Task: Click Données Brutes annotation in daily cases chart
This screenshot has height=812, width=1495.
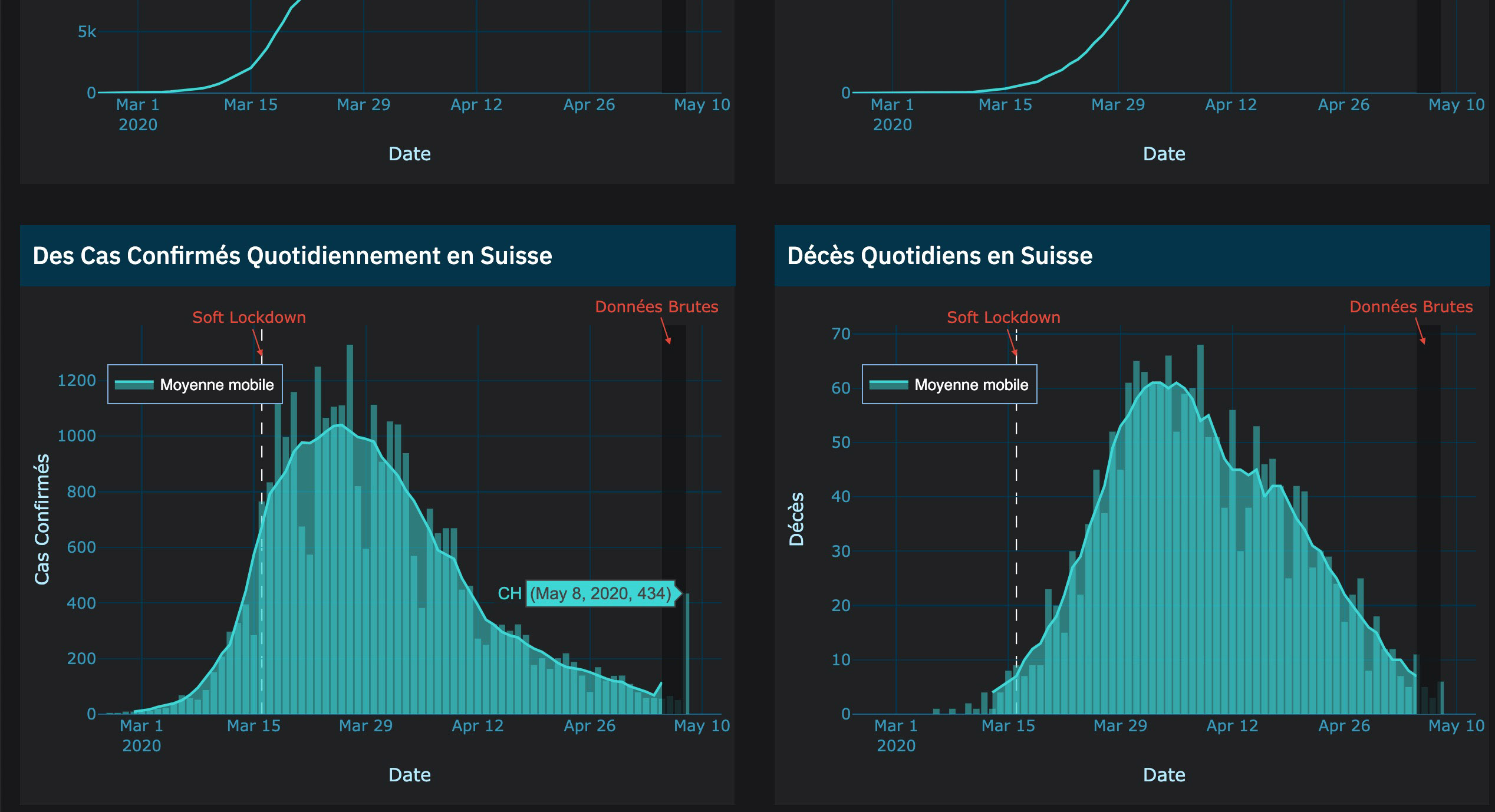Action: [x=656, y=307]
